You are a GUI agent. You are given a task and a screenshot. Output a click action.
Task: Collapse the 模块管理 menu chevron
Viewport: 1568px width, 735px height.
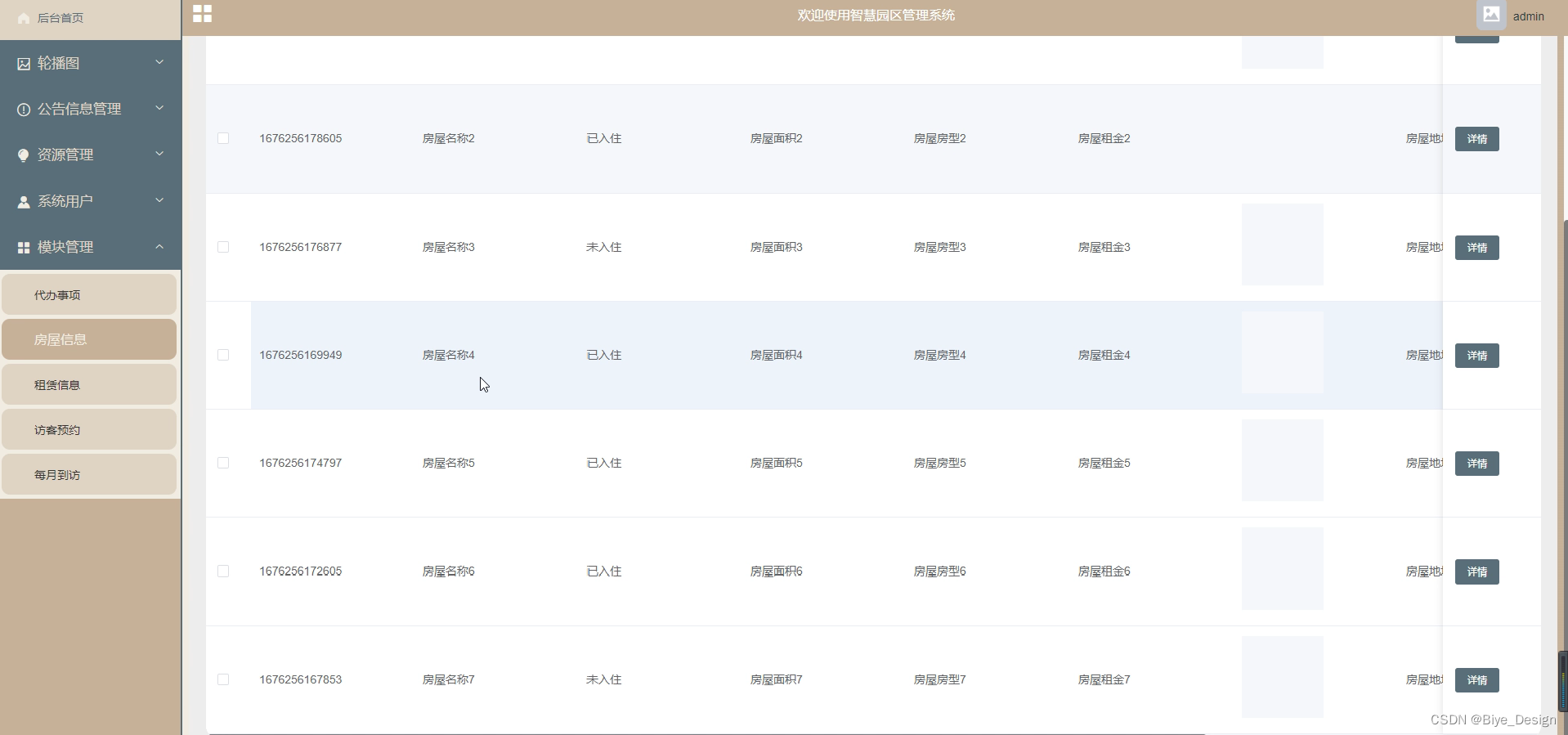tap(159, 246)
